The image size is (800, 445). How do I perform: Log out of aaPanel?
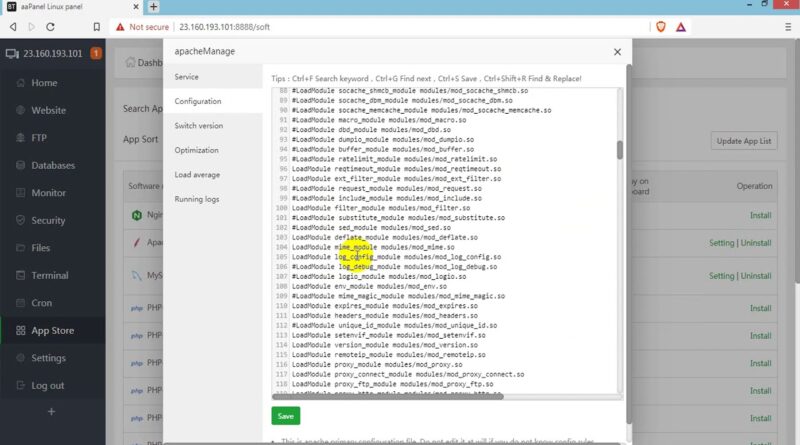[47, 386]
